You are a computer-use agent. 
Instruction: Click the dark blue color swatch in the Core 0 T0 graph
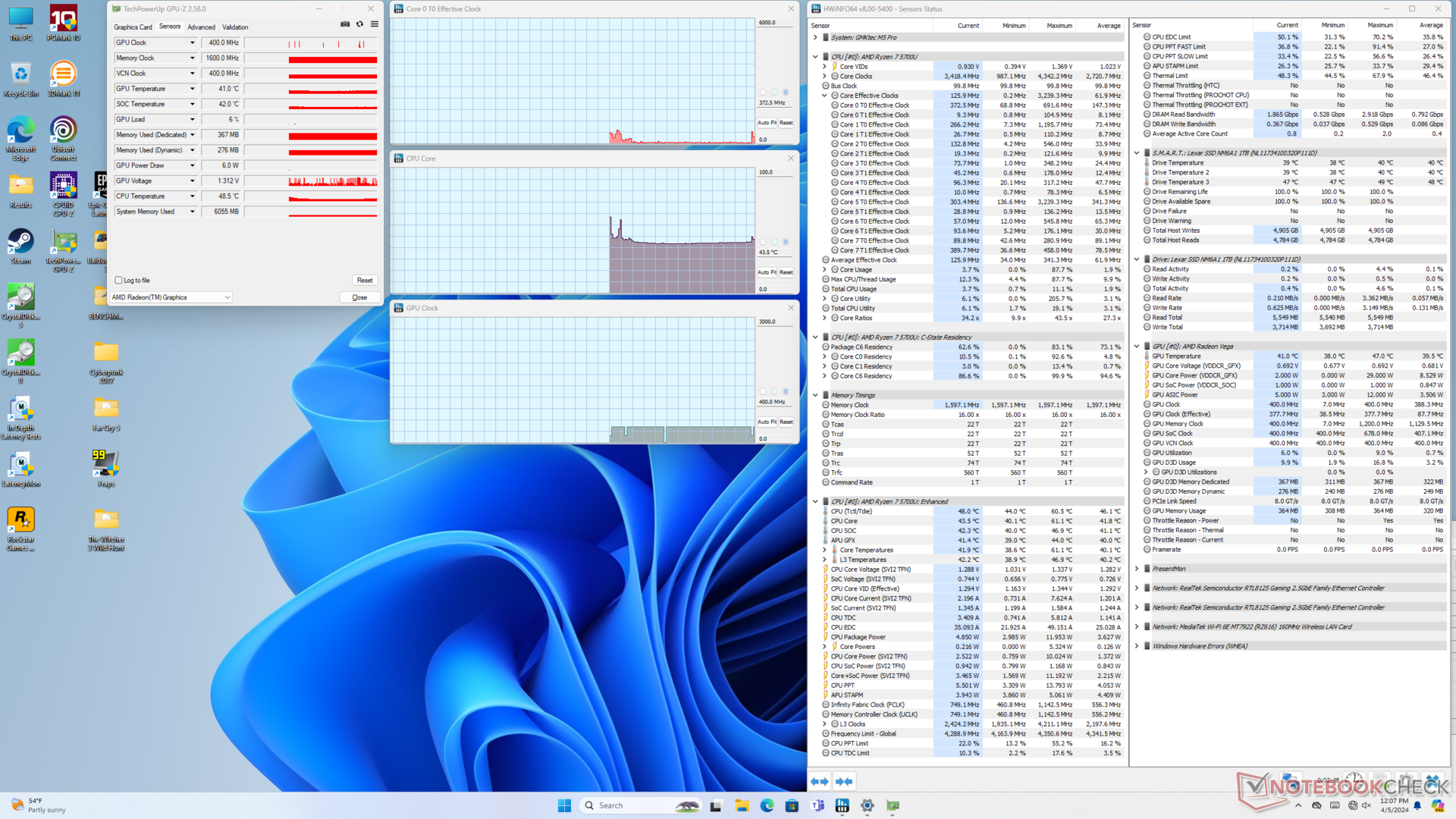(x=785, y=93)
